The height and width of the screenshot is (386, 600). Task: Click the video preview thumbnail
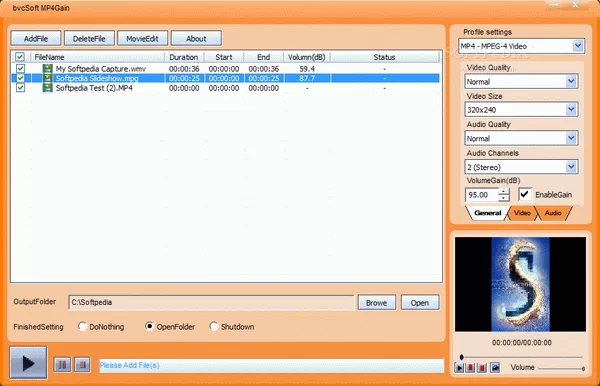click(x=520, y=284)
